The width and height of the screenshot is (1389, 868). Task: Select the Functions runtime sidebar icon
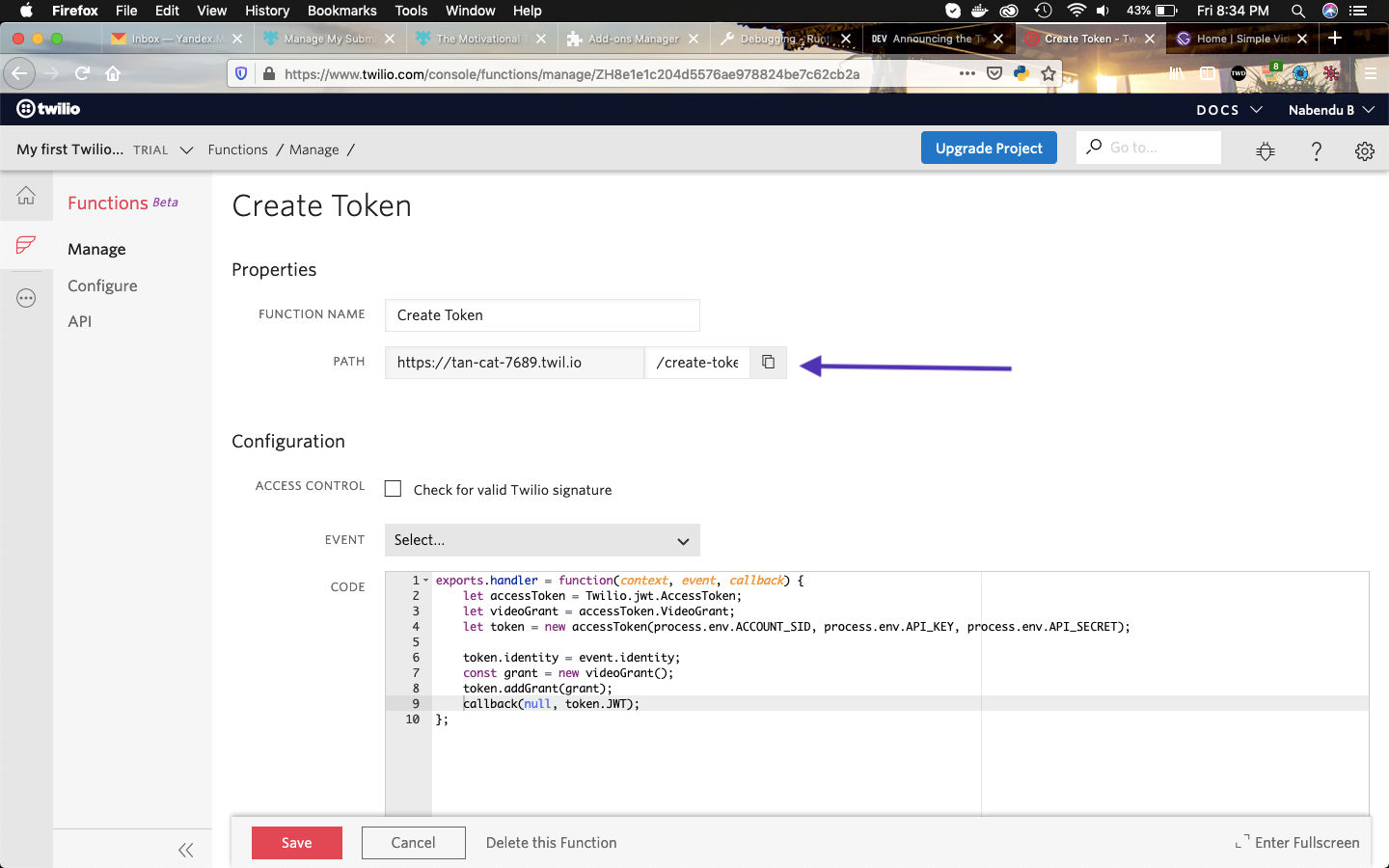click(x=26, y=245)
